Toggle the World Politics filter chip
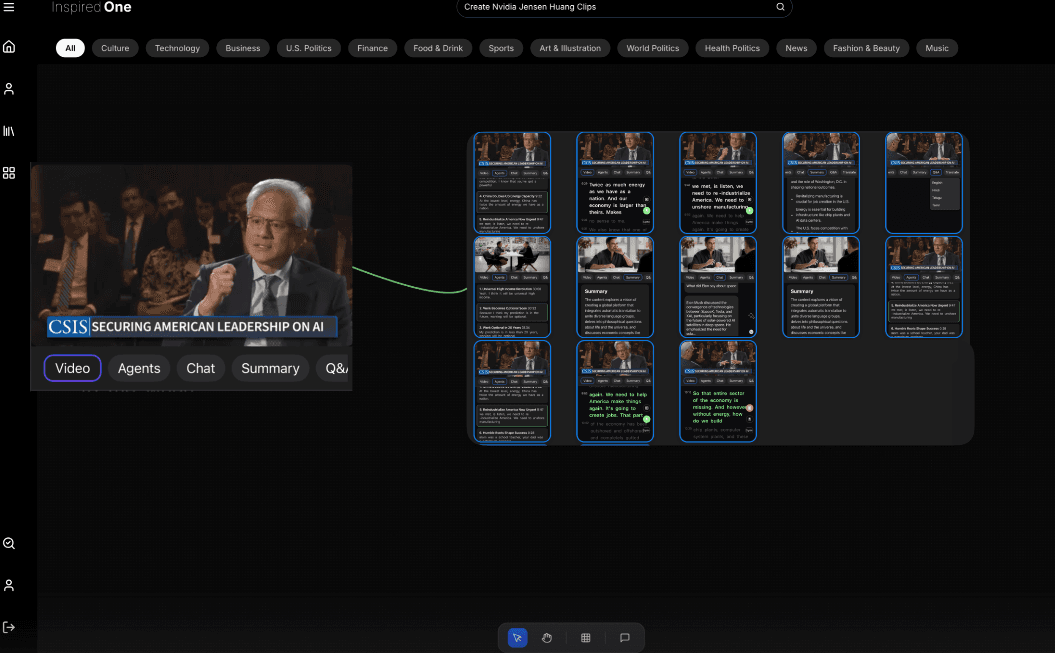1055x653 pixels. point(652,47)
